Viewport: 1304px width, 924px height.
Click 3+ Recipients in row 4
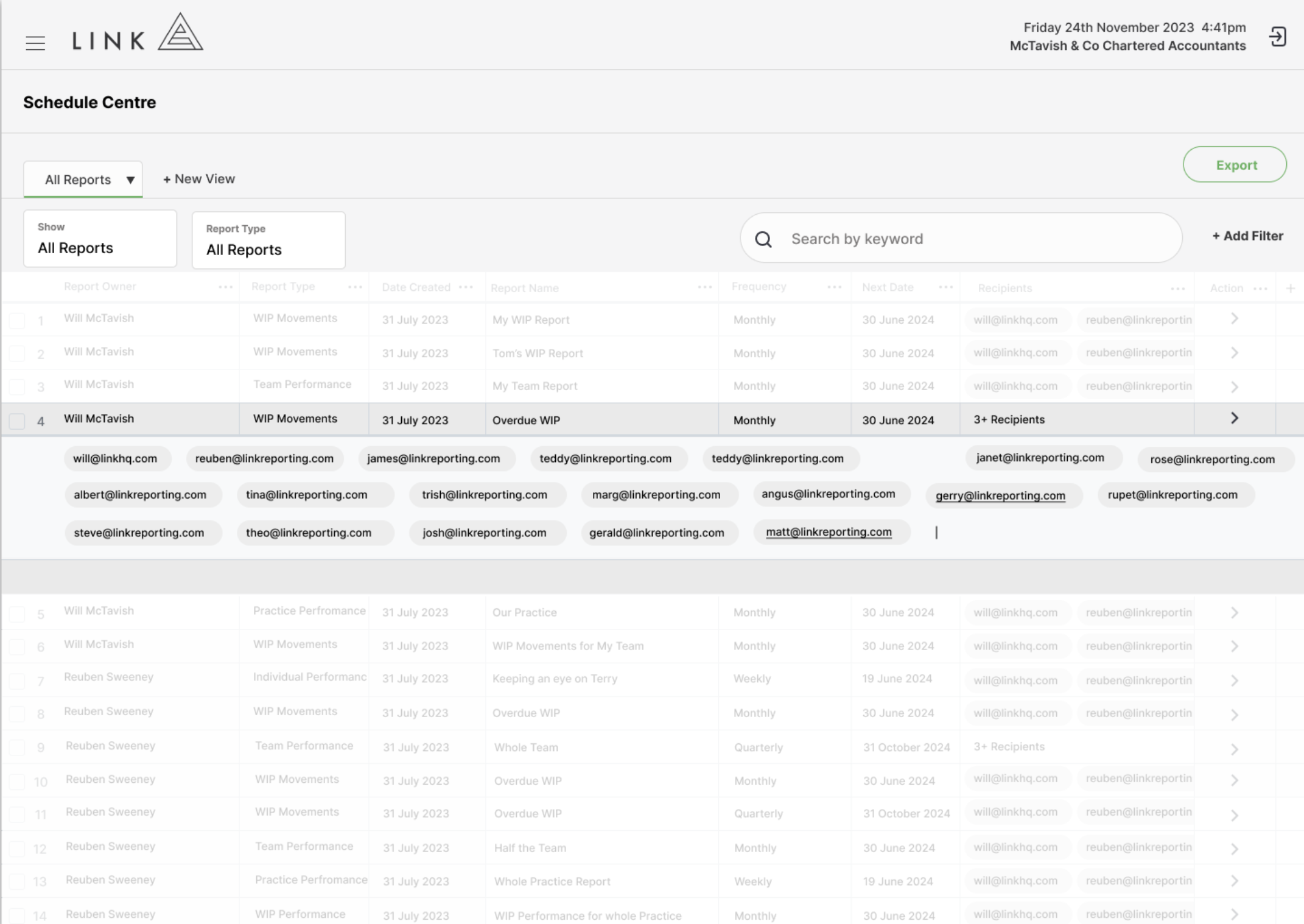pos(1009,419)
